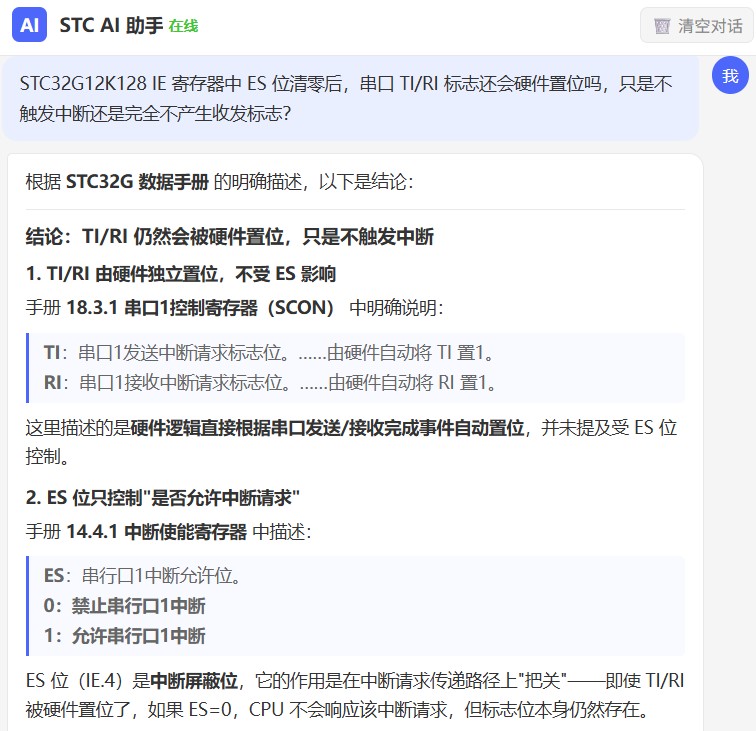Click quoted line 0：禁止串行口1中断

click(124, 606)
